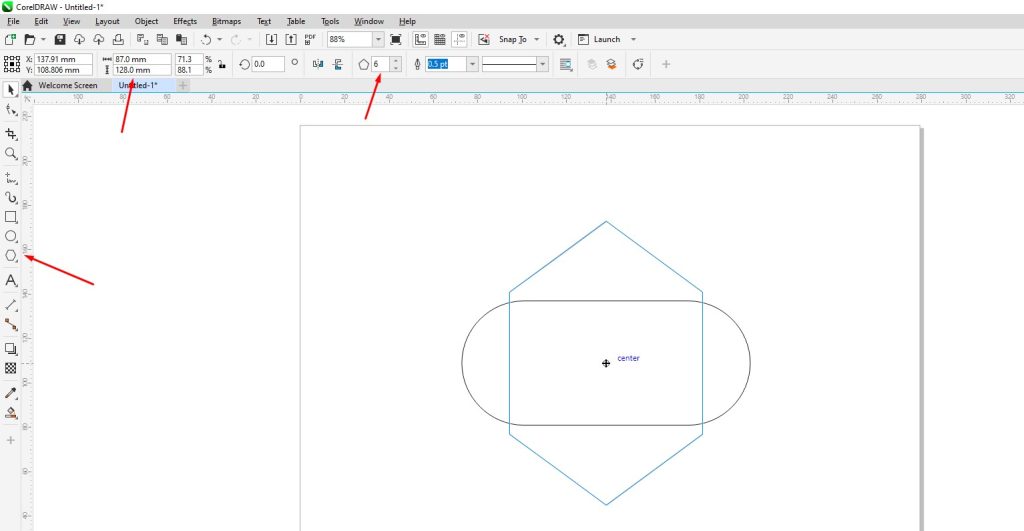Add new document tab with plus

(183, 86)
